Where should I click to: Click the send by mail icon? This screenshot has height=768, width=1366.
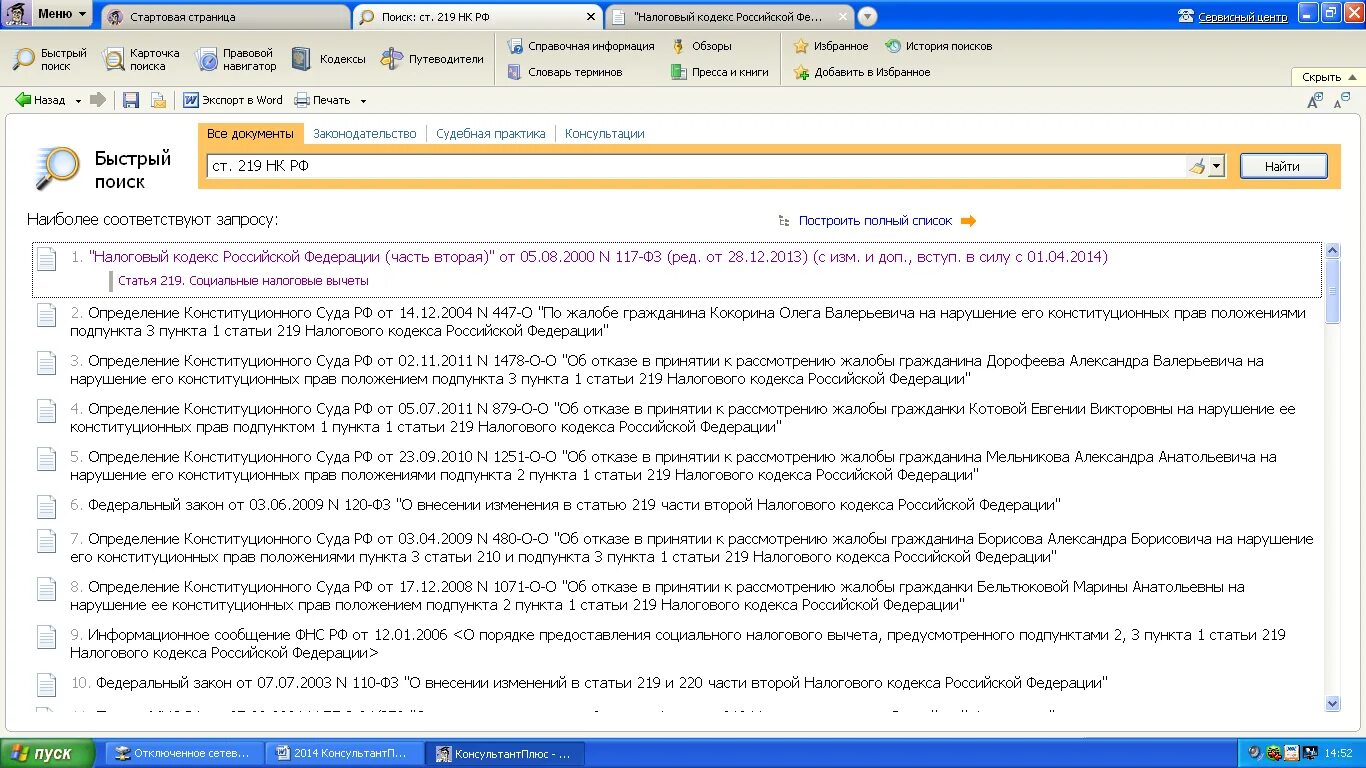[158, 100]
